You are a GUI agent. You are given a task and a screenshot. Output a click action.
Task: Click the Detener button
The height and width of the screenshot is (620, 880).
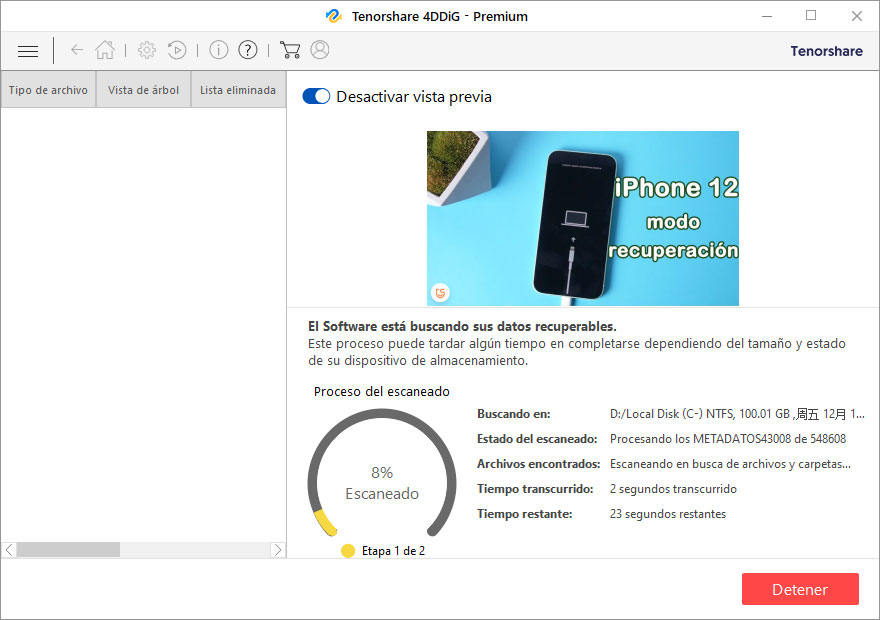(x=800, y=589)
